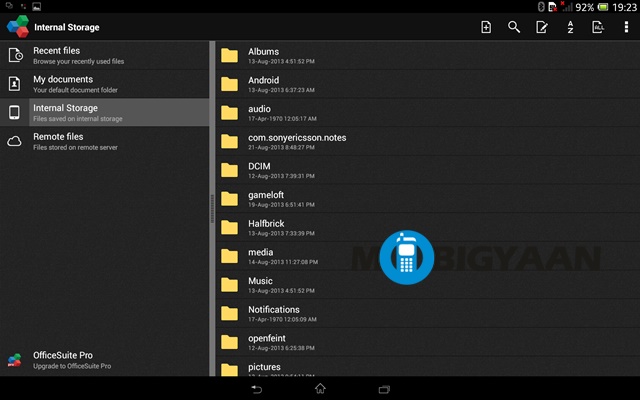
Task: Tap the yellow folder icon beside Halfbrick
Action: [229, 227]
